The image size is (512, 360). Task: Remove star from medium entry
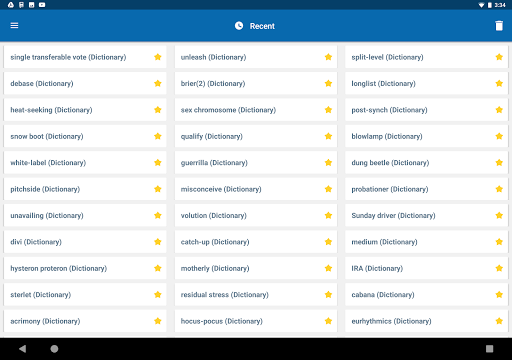[499, 242]
